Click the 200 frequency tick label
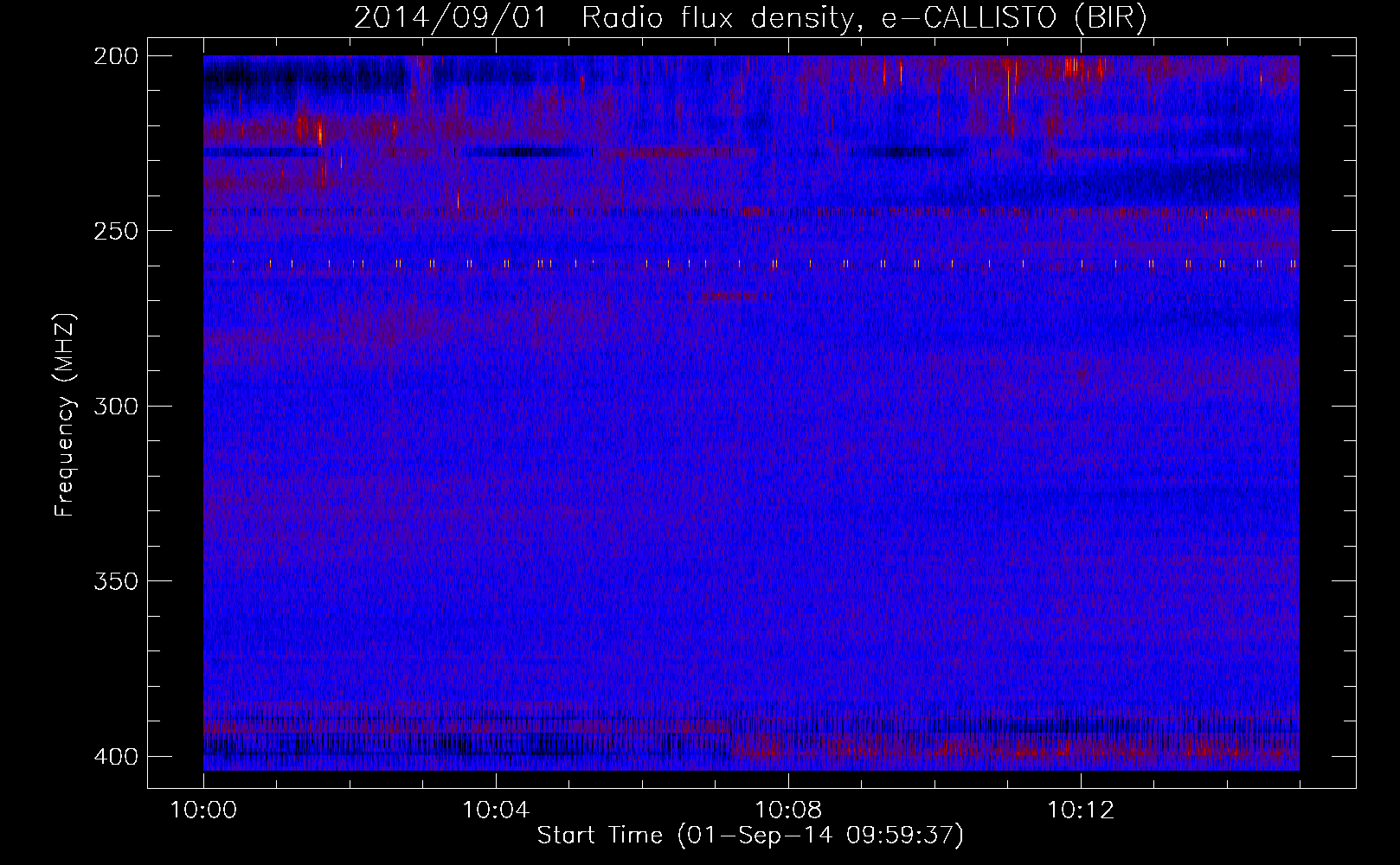1400x865 pixels. 115,56
